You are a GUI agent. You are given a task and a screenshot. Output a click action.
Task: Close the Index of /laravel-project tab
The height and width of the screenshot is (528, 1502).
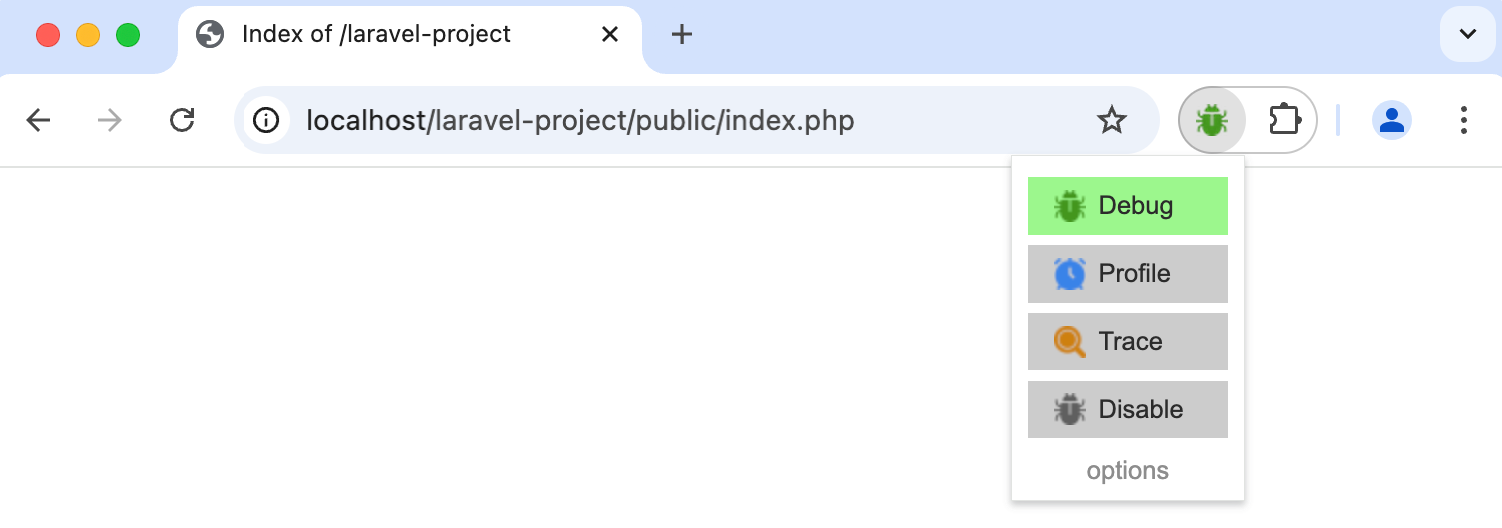pos(610,35)
